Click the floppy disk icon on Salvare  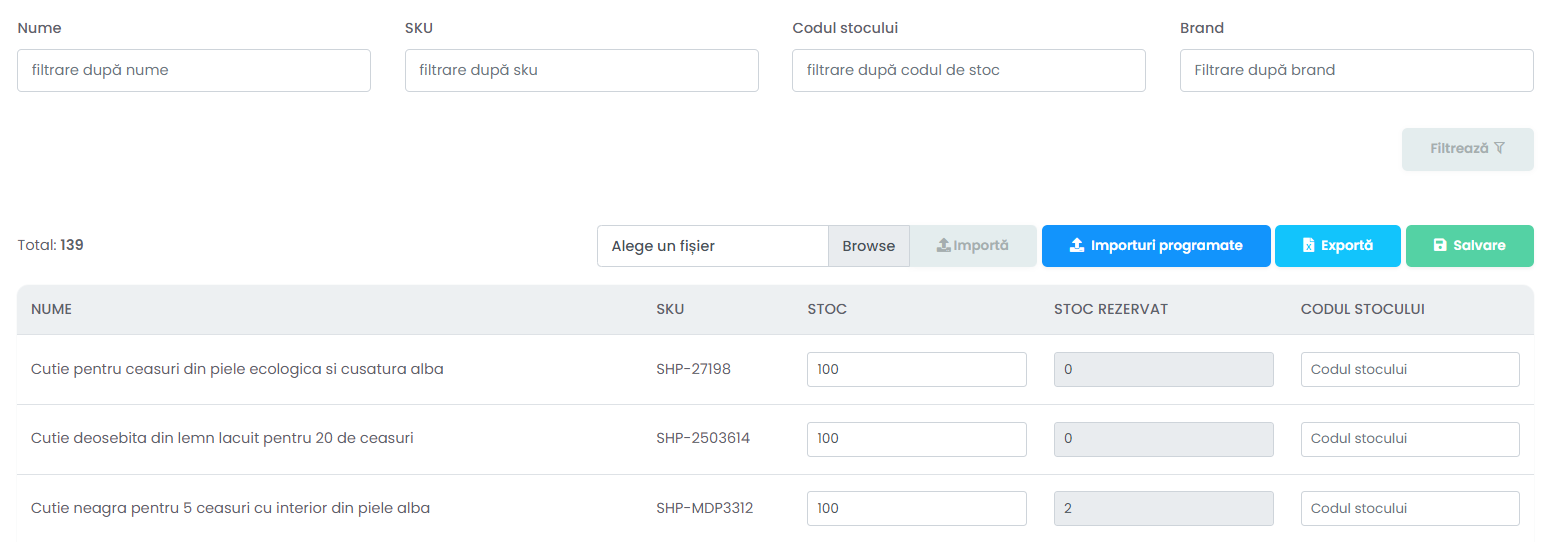coord(1440,245)
